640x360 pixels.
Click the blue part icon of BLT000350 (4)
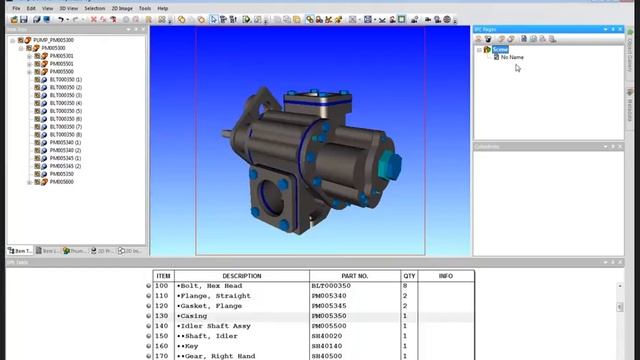[44, 103]
